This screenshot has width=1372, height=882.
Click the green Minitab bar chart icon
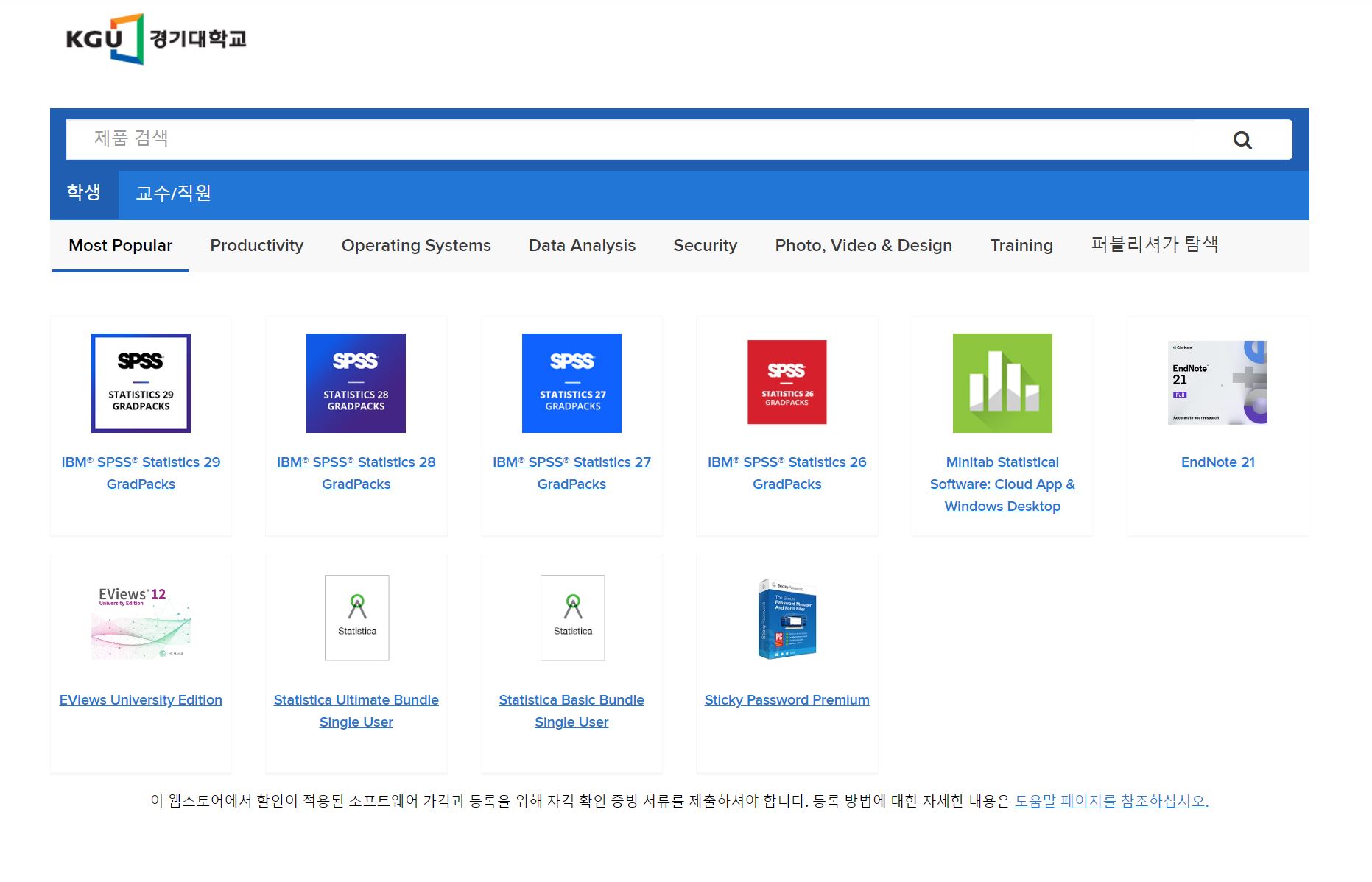[1002, 383]
